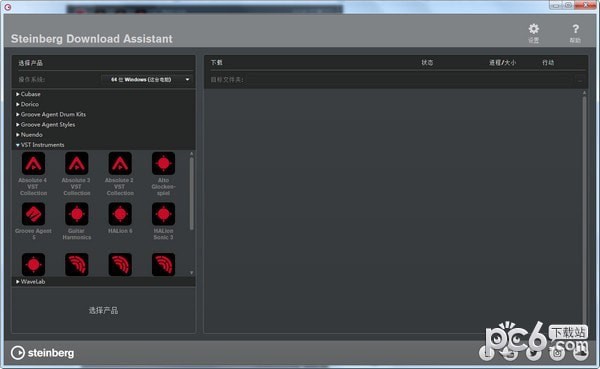The height and width of the screenshot is (369, 600).
Task: Select the Absolute 3 VST Collection icon
Action: tap(77, 163)
